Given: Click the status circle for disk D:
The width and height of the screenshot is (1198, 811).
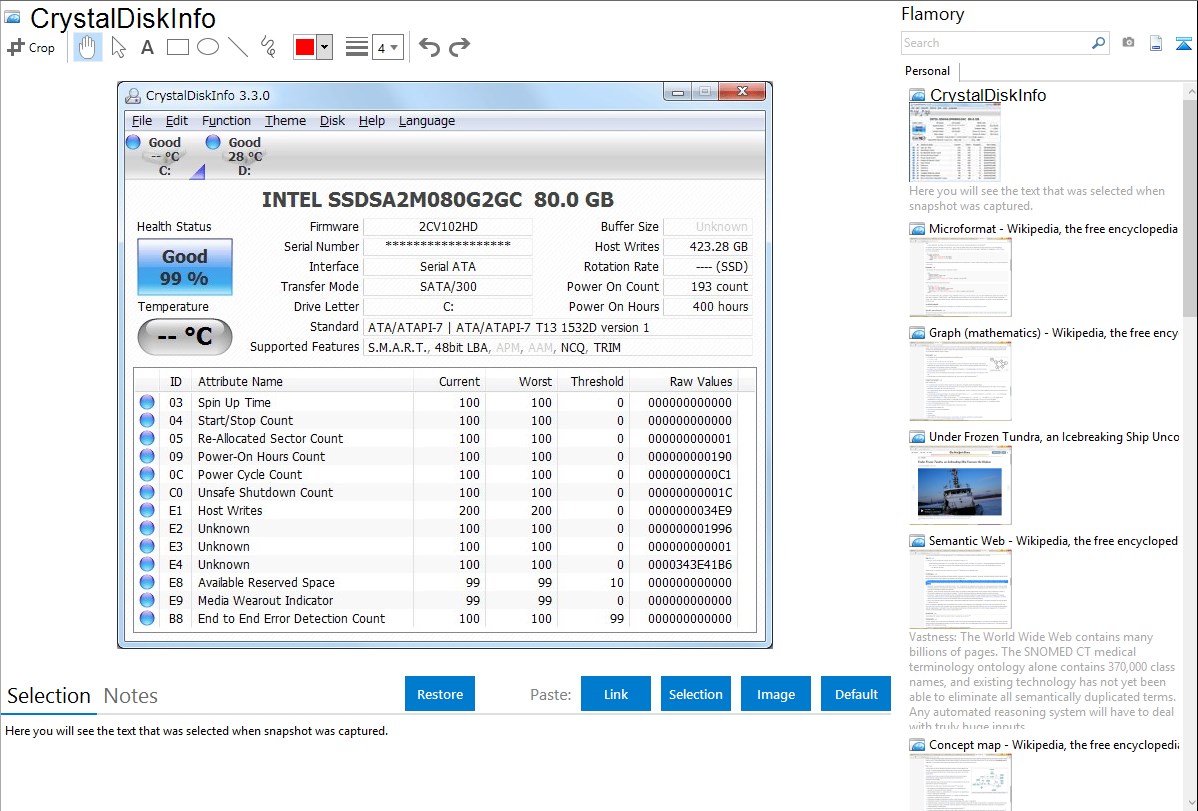Looking at the screenshot, I should click(x=213, y=142).
